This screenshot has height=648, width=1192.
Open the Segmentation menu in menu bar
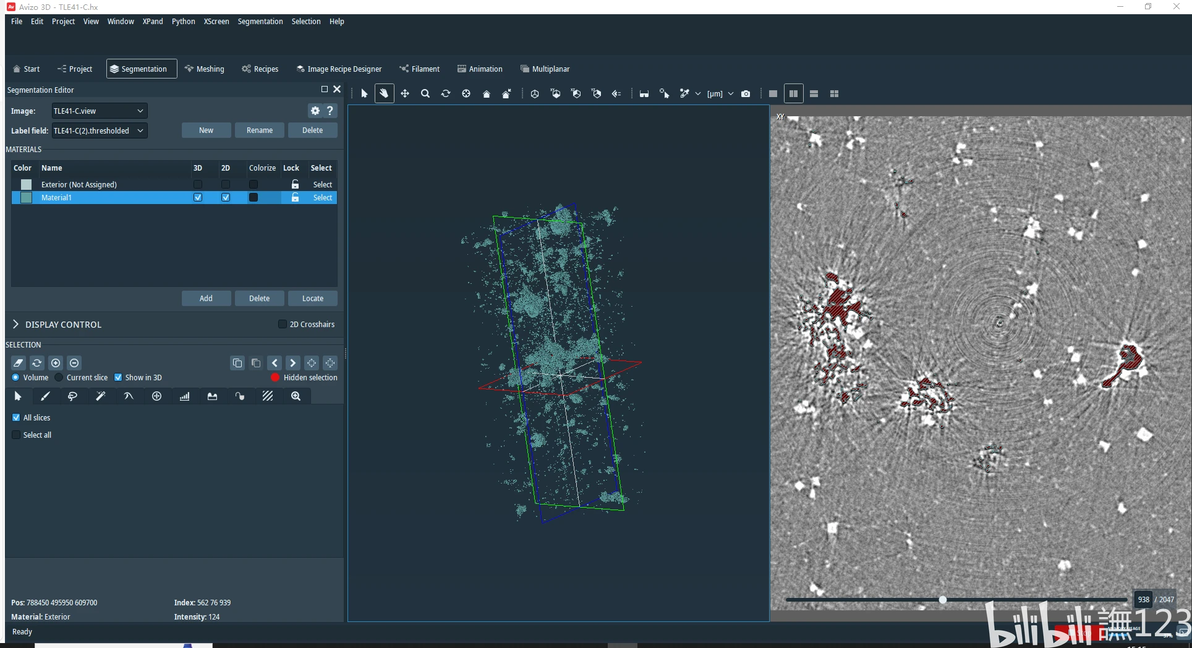pyautogui.click(x=260, y=21)
